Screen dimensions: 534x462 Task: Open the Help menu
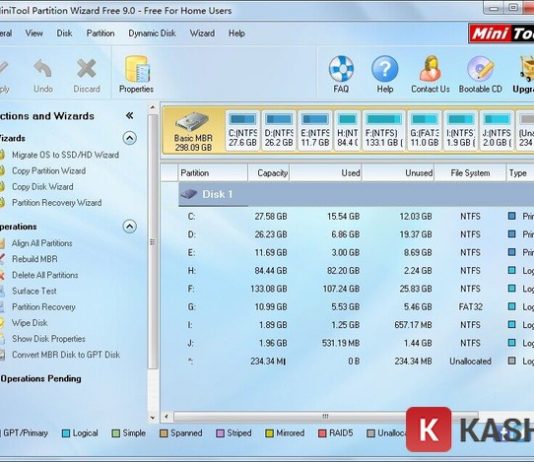pos(237,33)
